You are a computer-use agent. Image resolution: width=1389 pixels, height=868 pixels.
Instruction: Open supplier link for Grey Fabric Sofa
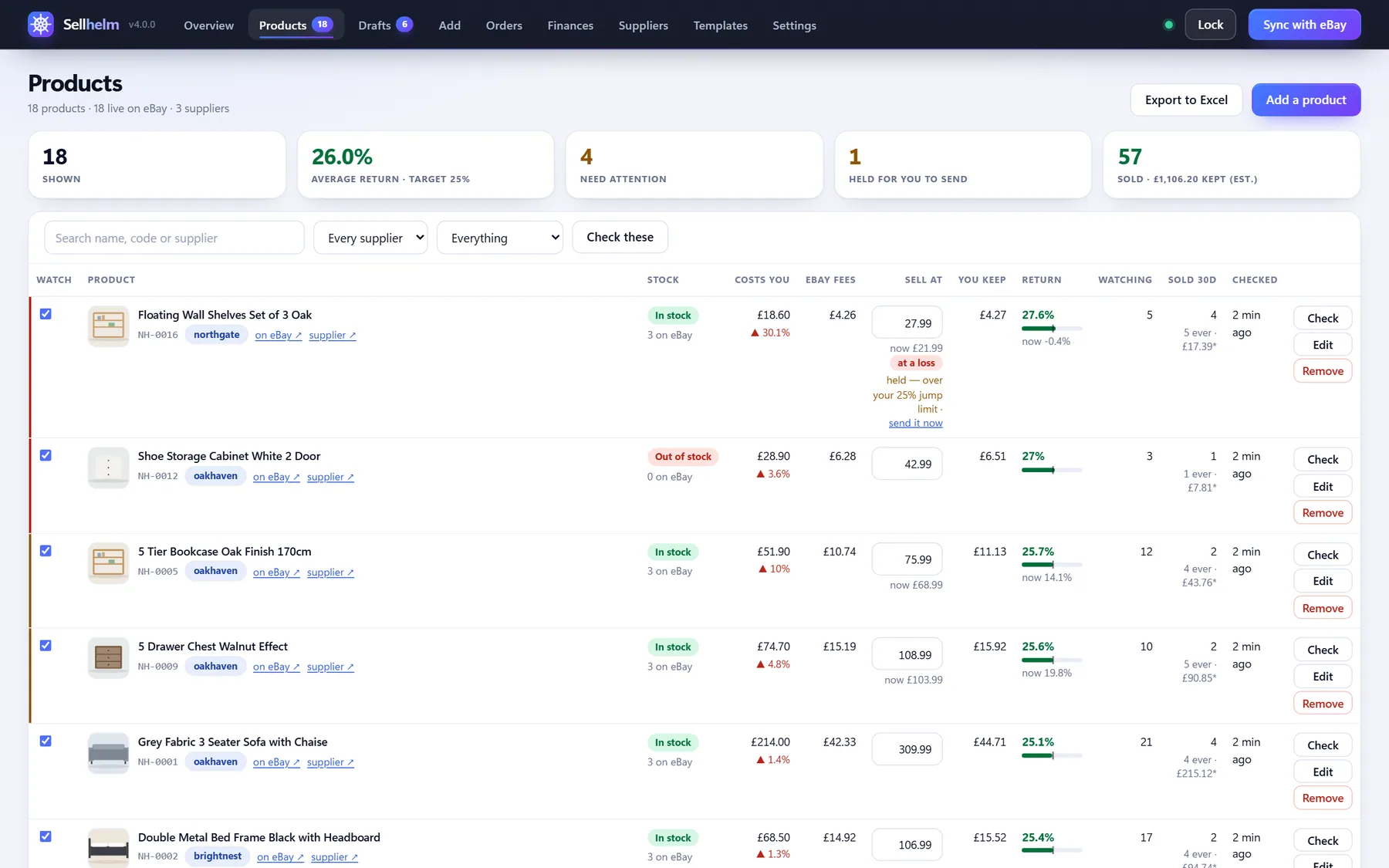(330, 762)
